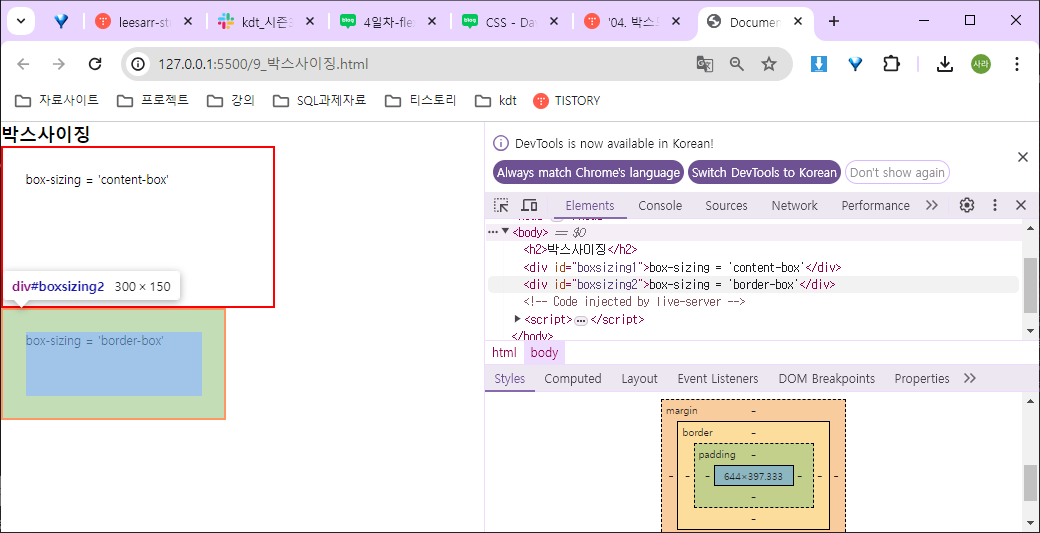Expand the script element node
The height and width of the screenshot is (533, 1040).
(518, 319)
